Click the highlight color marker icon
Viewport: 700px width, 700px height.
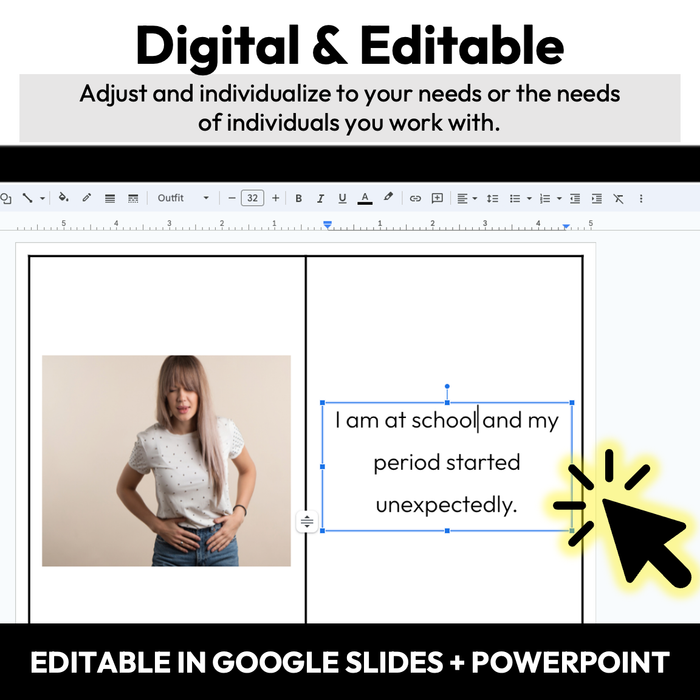388,198
